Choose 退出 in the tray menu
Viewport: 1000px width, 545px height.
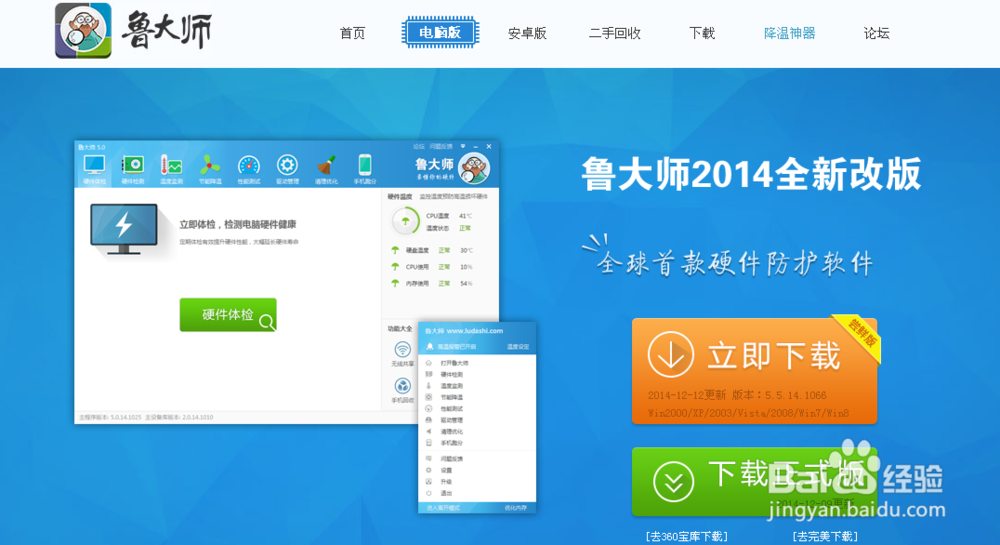click(446, 493)
